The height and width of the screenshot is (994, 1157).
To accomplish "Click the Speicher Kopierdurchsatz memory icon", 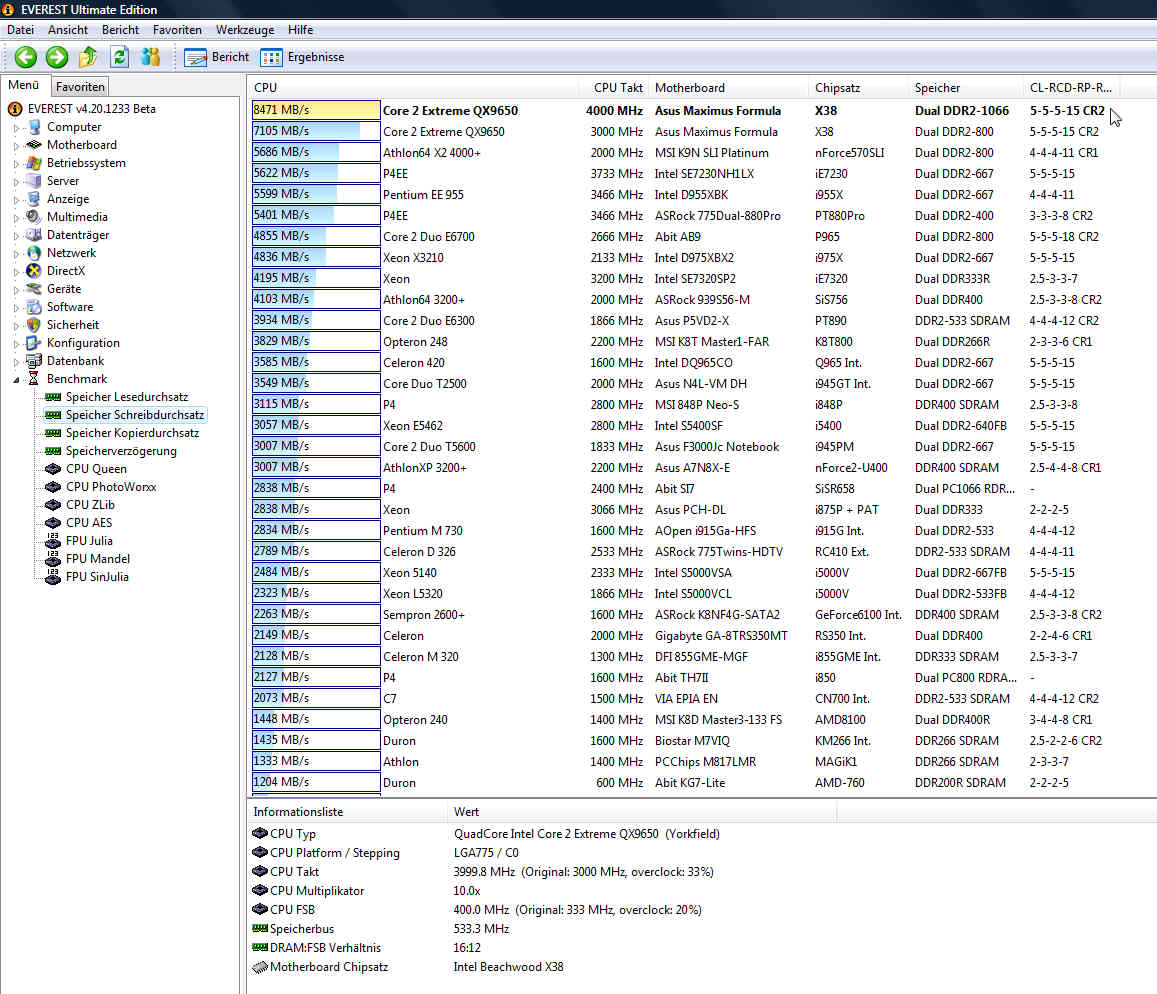I will pyautogui.click(x=52, y=433).
